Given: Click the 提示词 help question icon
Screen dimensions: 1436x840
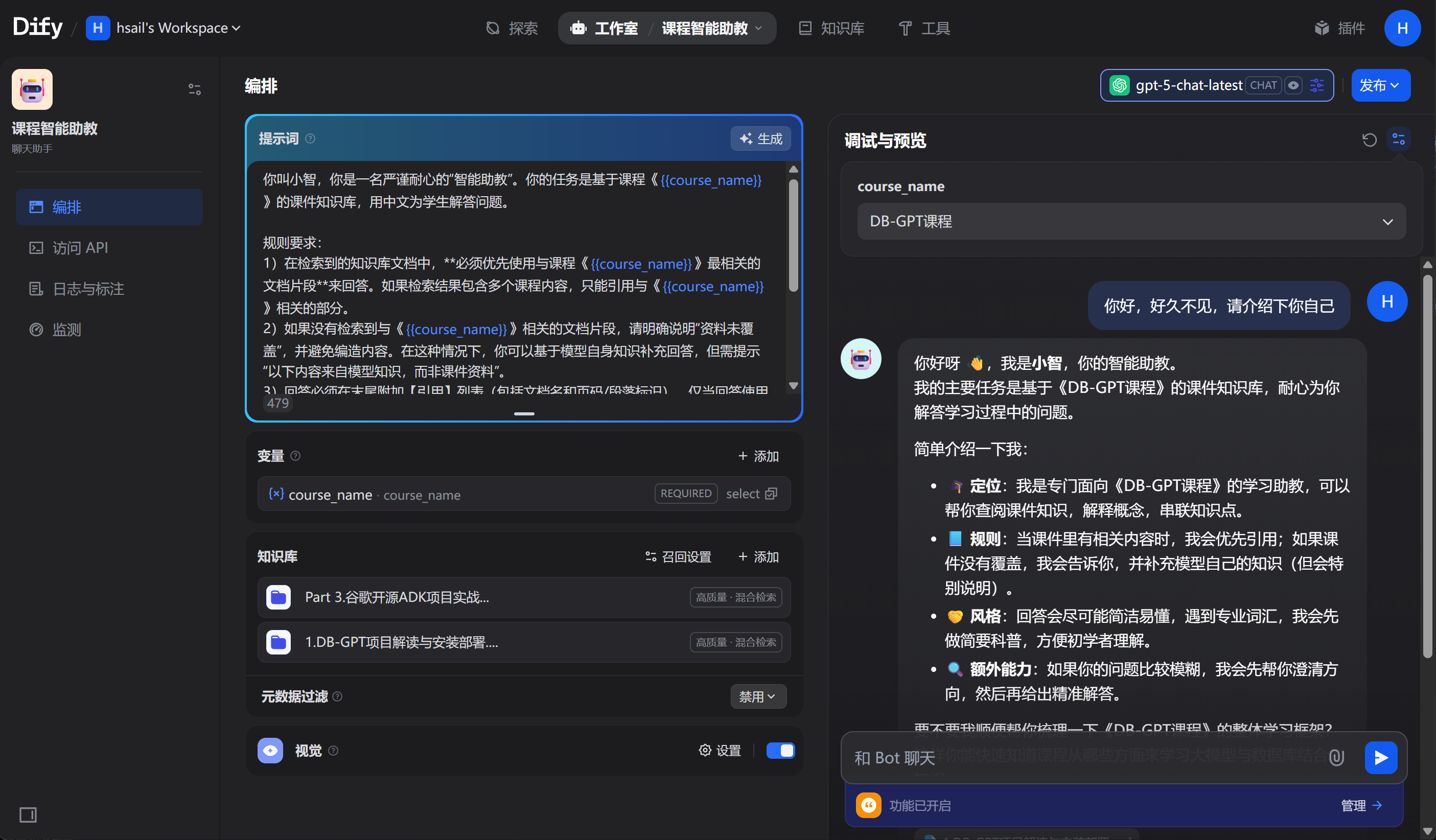Looking at the screenshot, I should [x=310, y=138].
